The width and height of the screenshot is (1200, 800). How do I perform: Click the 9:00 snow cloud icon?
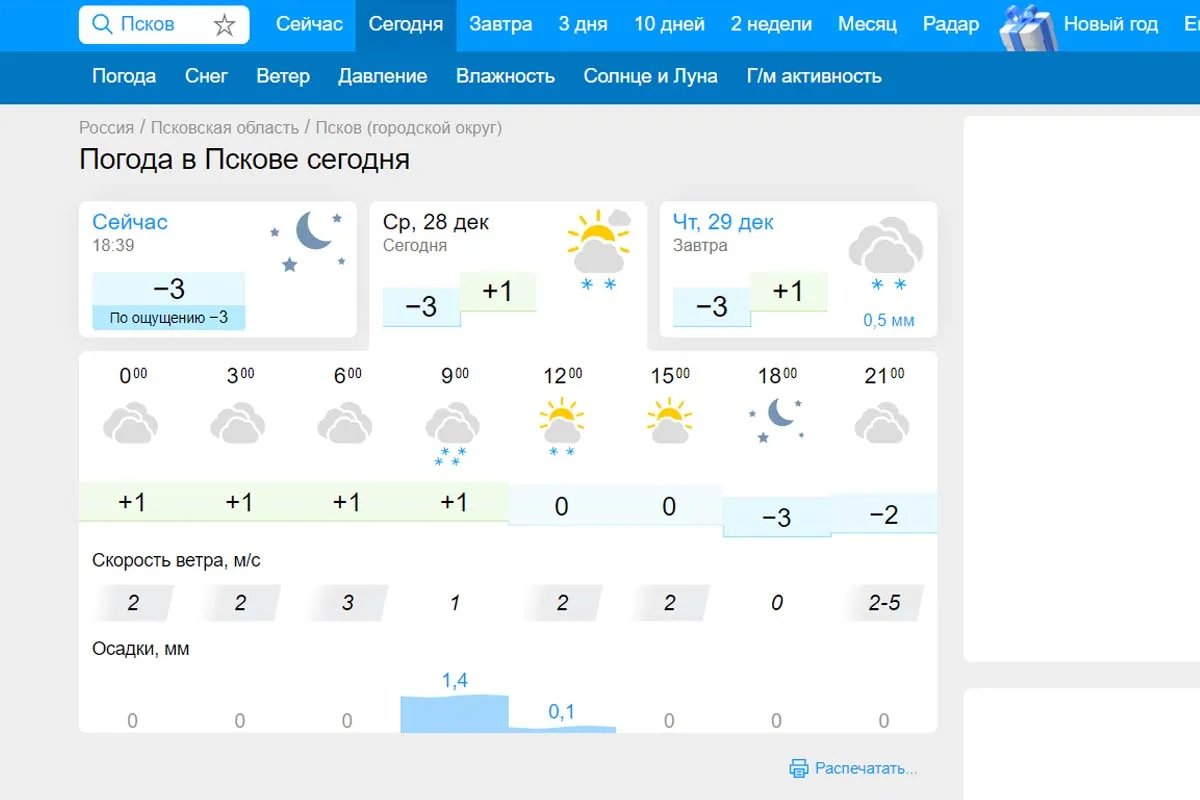pos(453,431)
